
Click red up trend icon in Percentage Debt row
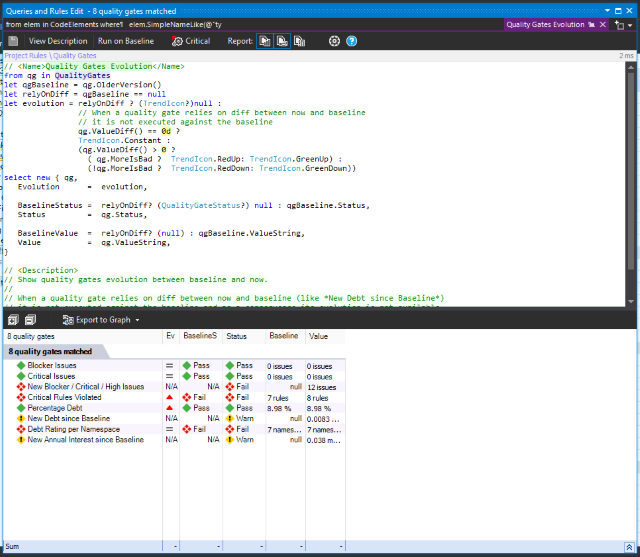(x=170, y=408)
